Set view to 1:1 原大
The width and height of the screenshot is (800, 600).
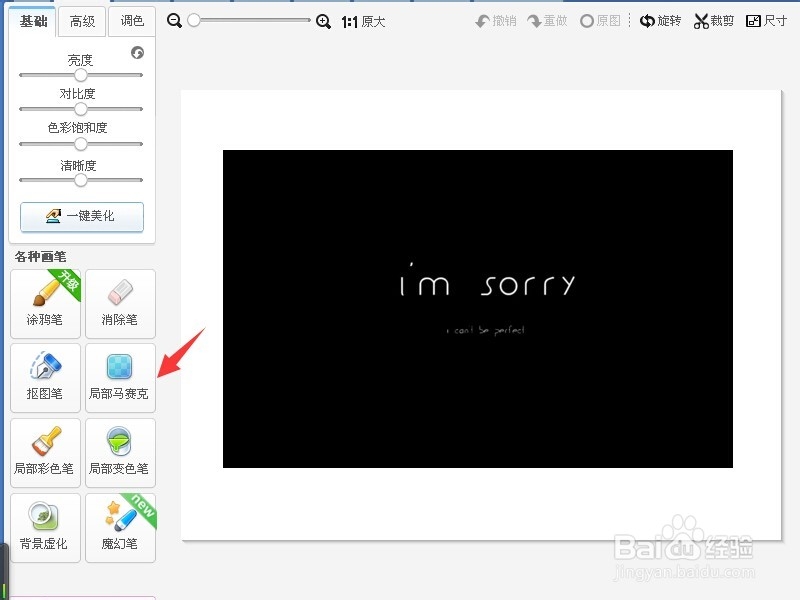click(363, 21)
